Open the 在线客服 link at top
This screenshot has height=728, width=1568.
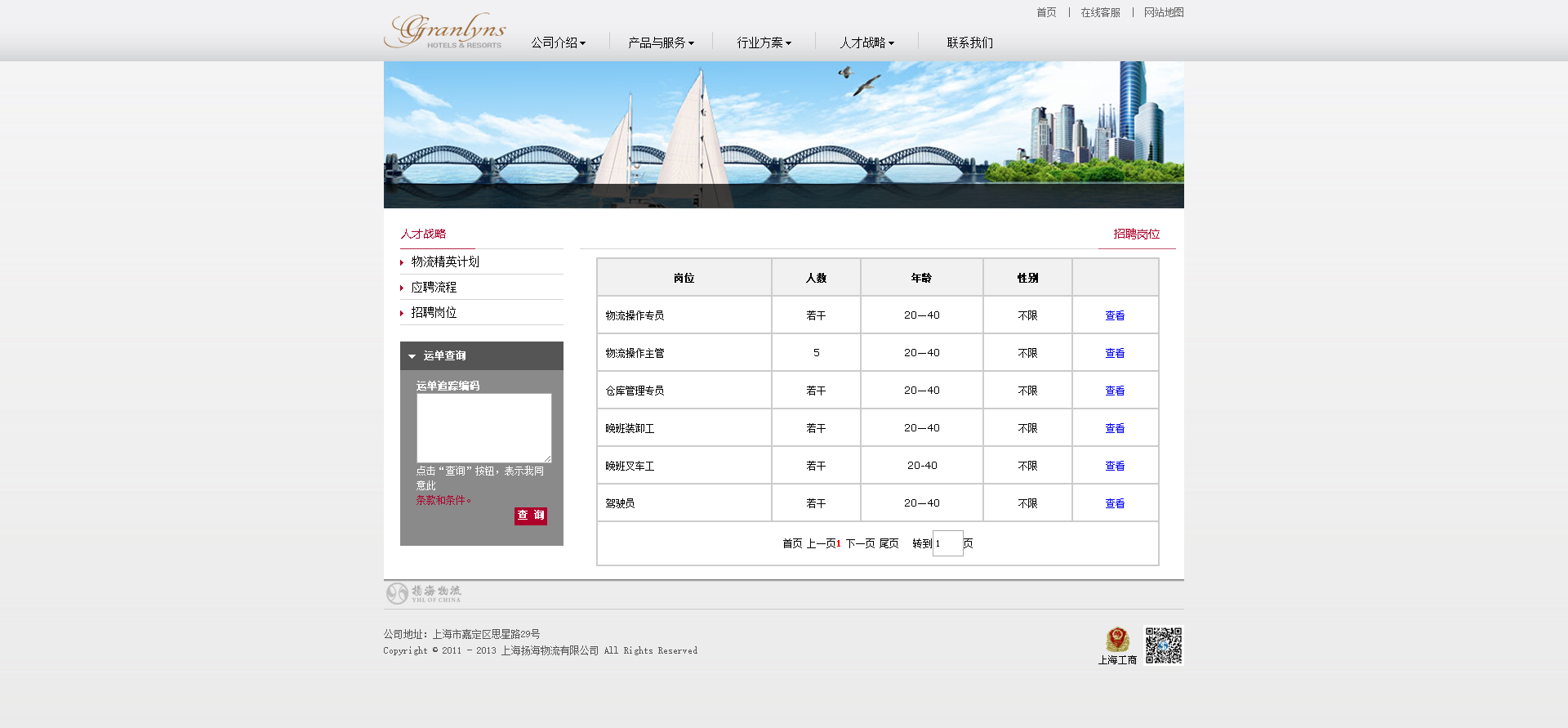tap(1100, 12)
